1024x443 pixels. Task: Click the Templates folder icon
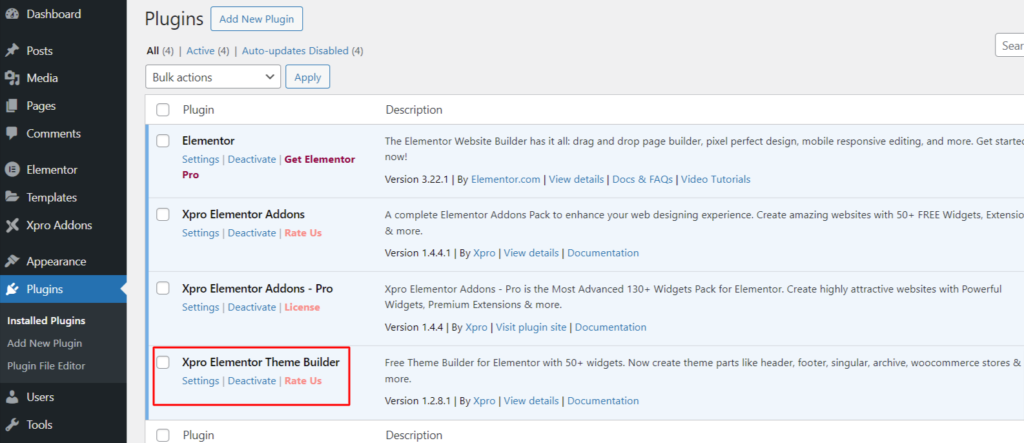coord(12,198)
